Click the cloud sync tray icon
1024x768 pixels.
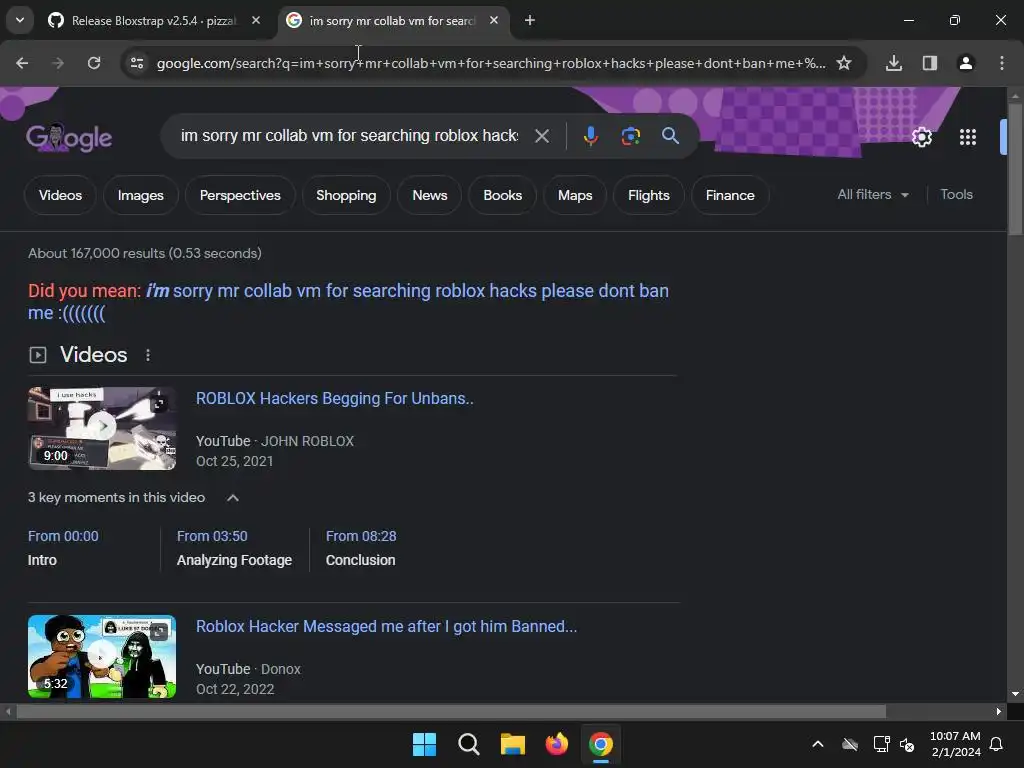pos(850,744)
